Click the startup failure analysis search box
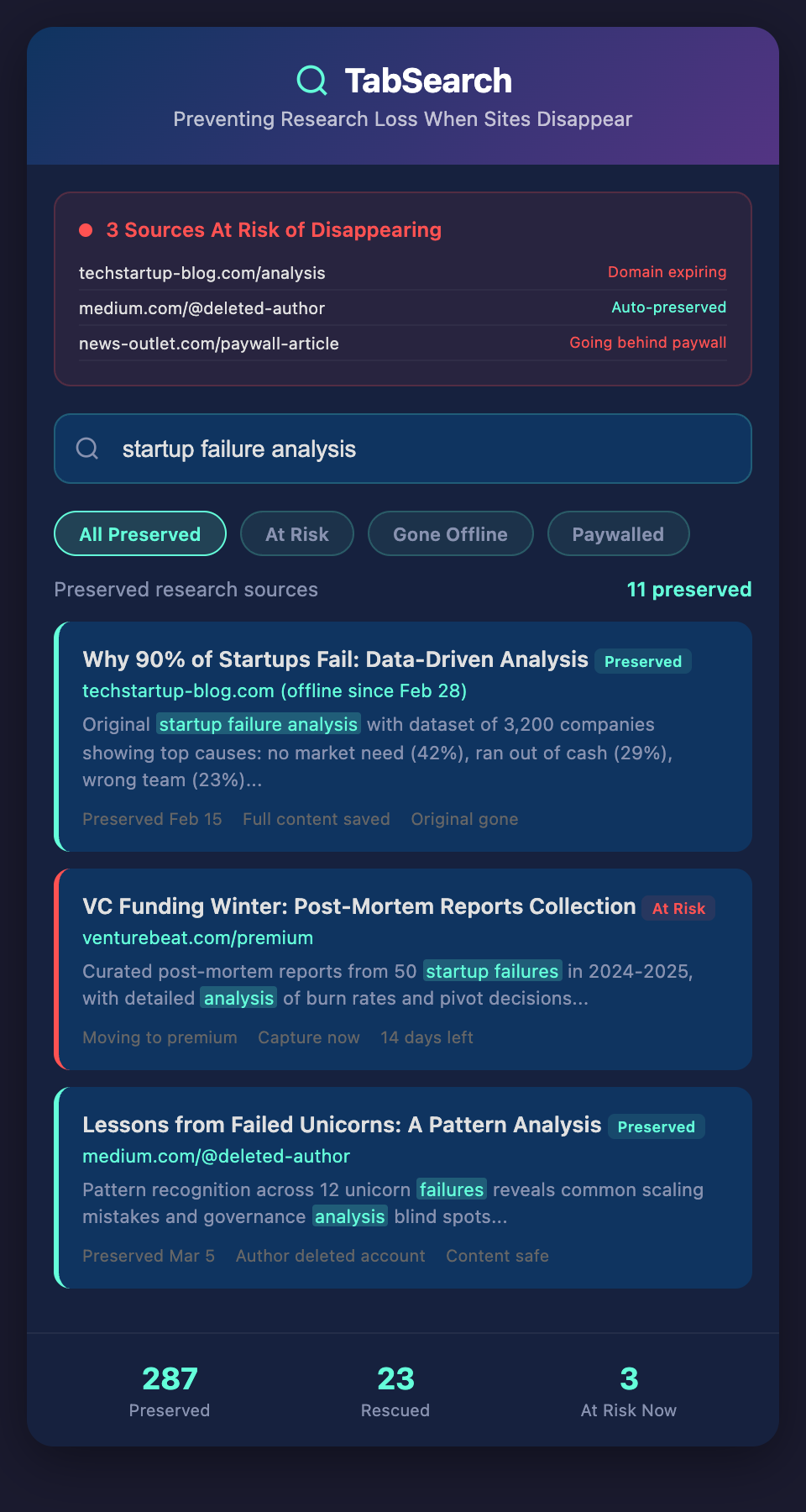 coord(420,449)
